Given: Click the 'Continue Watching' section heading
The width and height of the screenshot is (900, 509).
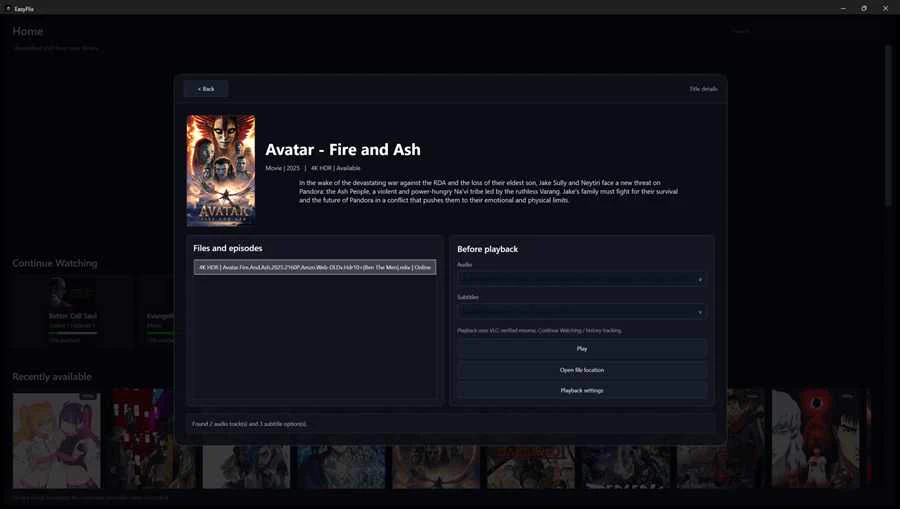Looking at the screenshot, I should tap(55, 263).
